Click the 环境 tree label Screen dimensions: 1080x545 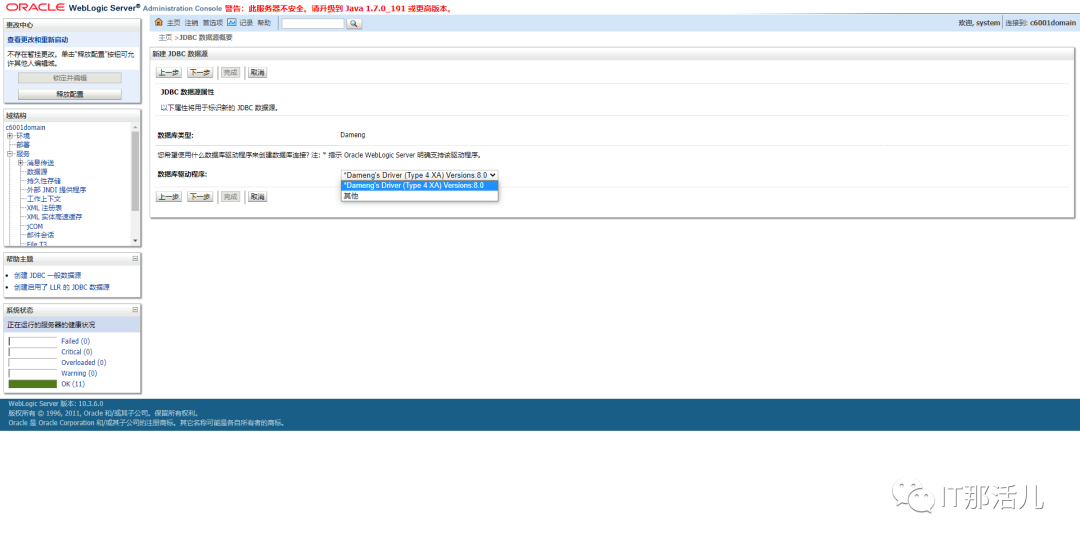click(x=23, y=136)
